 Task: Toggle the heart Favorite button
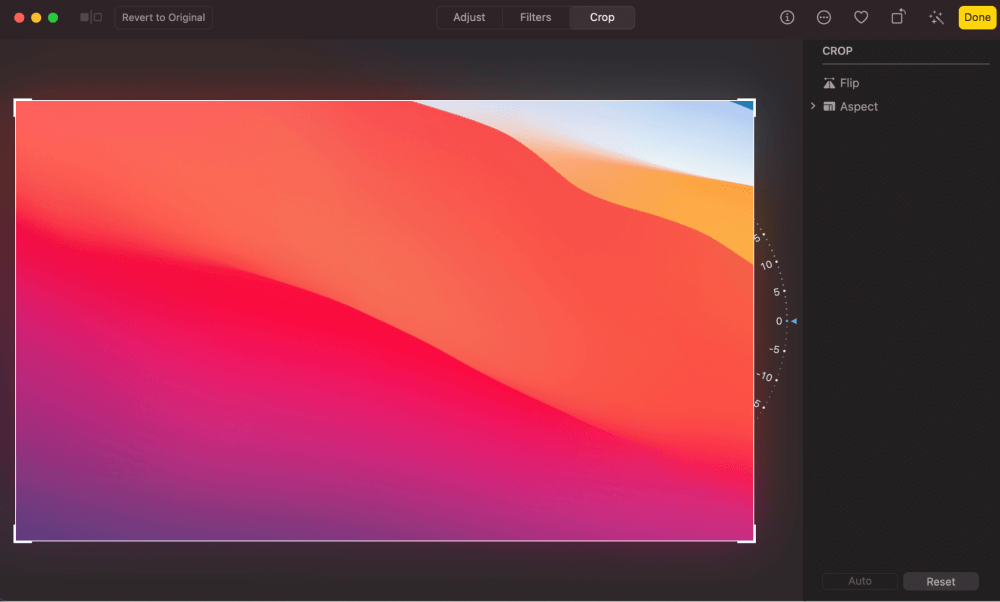(x=861, y=17)
